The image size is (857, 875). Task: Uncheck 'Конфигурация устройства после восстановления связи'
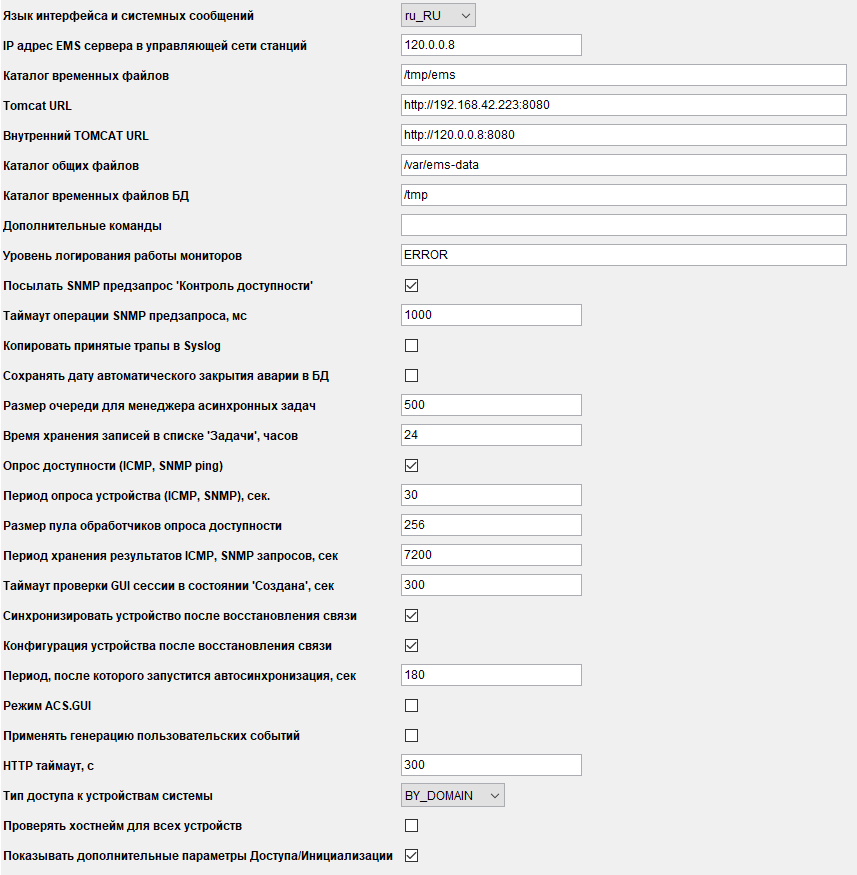pos(411,645)
